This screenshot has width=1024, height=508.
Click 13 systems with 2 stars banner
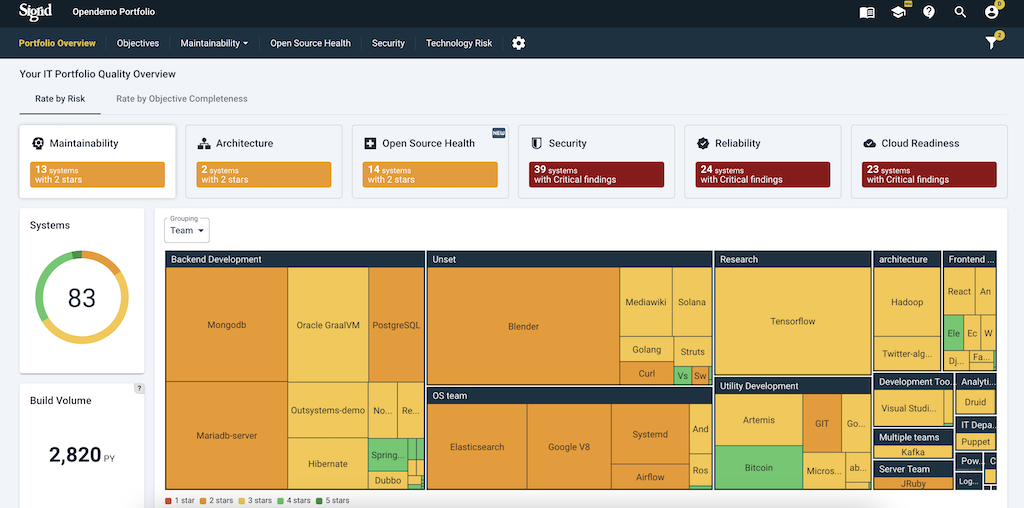pyautogui.click(x=97, y=174)
